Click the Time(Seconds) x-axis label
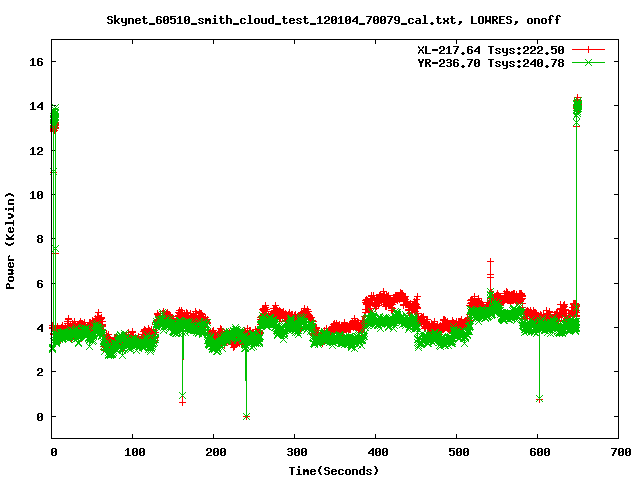This screenshot has height=480, width=640. (333, 471)
